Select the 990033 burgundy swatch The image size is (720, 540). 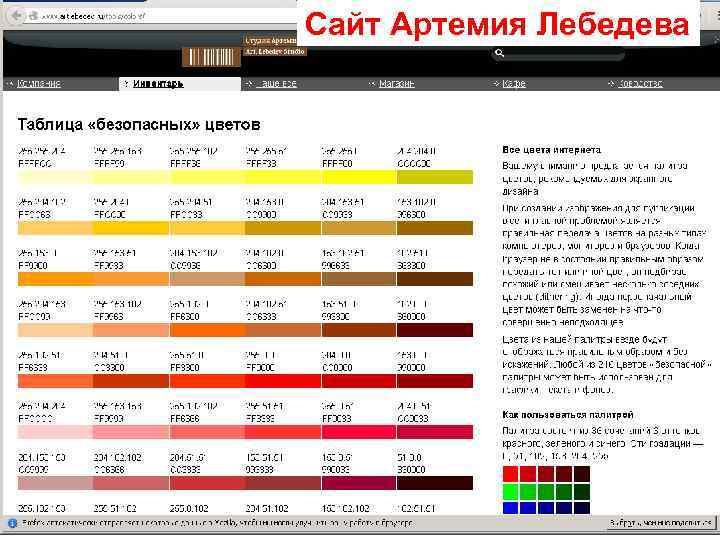[x=359, y=483]
